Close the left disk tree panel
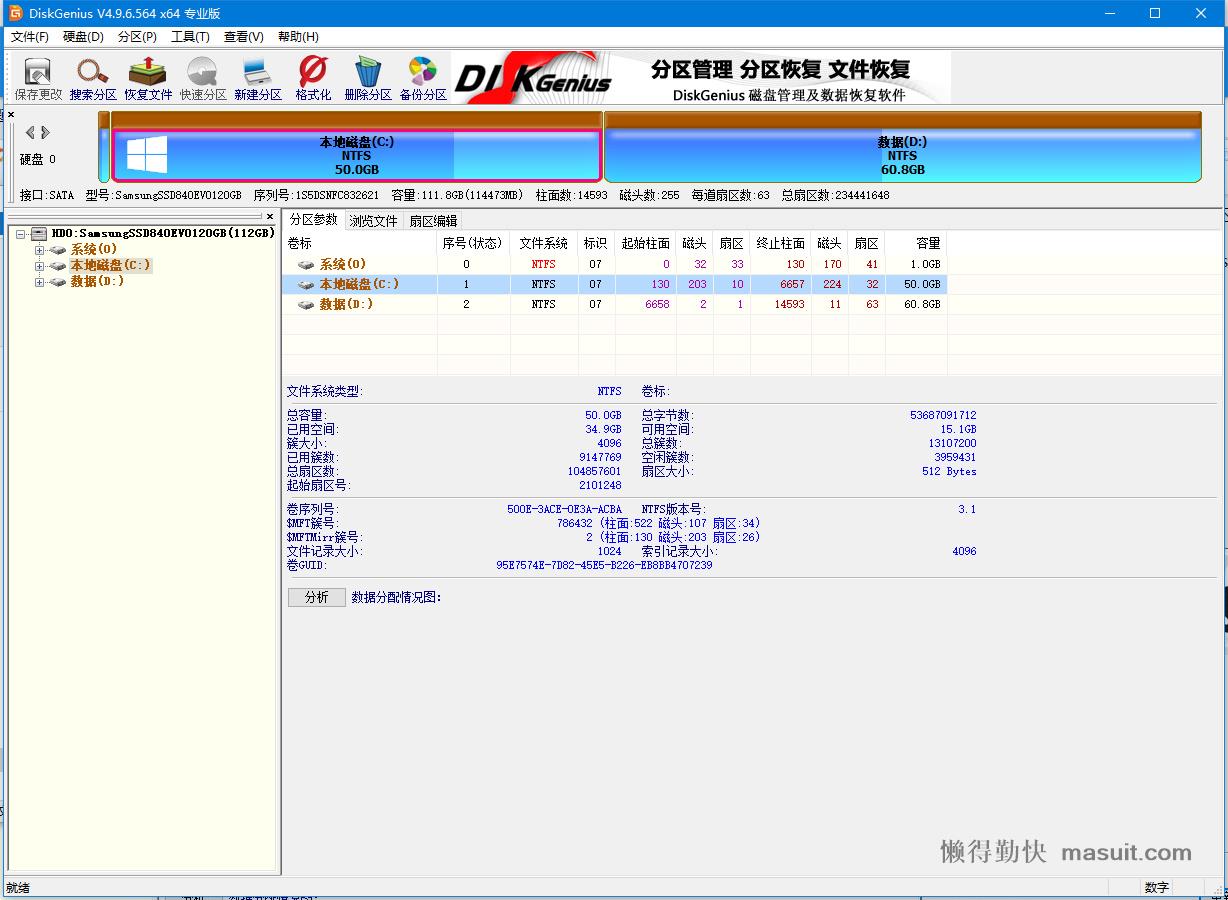The height and width of the screenshot is (900, 1228). pyautogui.click(x=269, y=217)
